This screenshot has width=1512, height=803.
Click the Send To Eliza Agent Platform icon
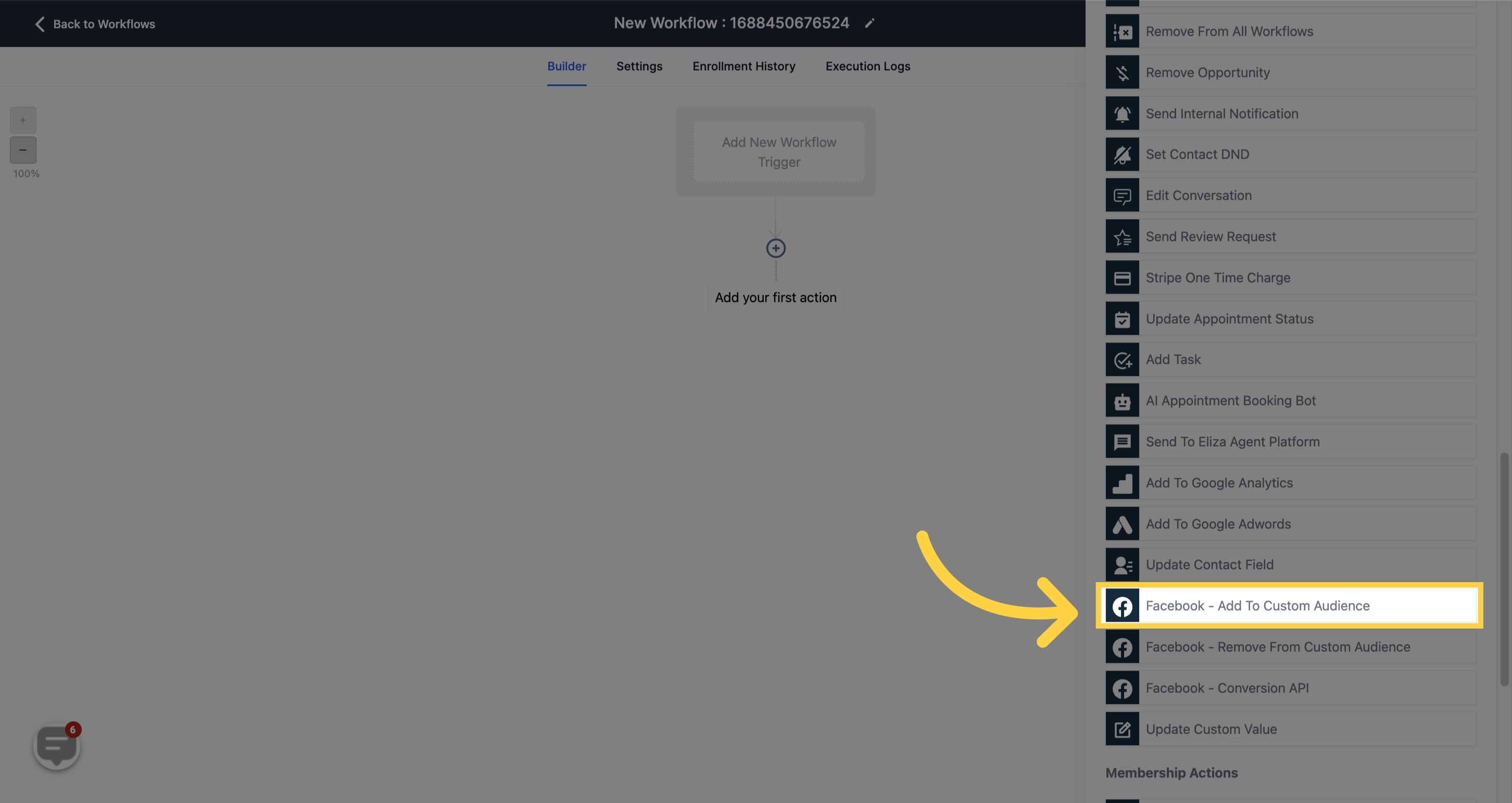(1123, 441)
